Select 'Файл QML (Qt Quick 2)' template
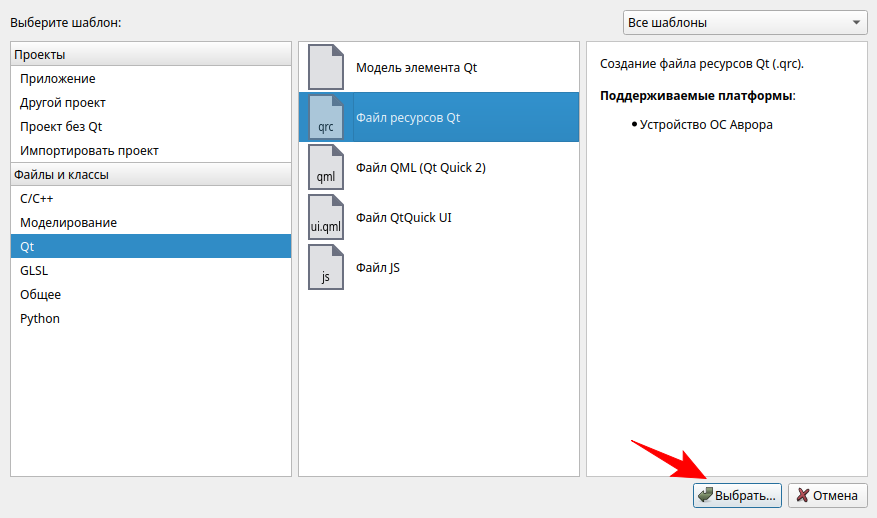877x518 pixels. [x=420, y=167]
